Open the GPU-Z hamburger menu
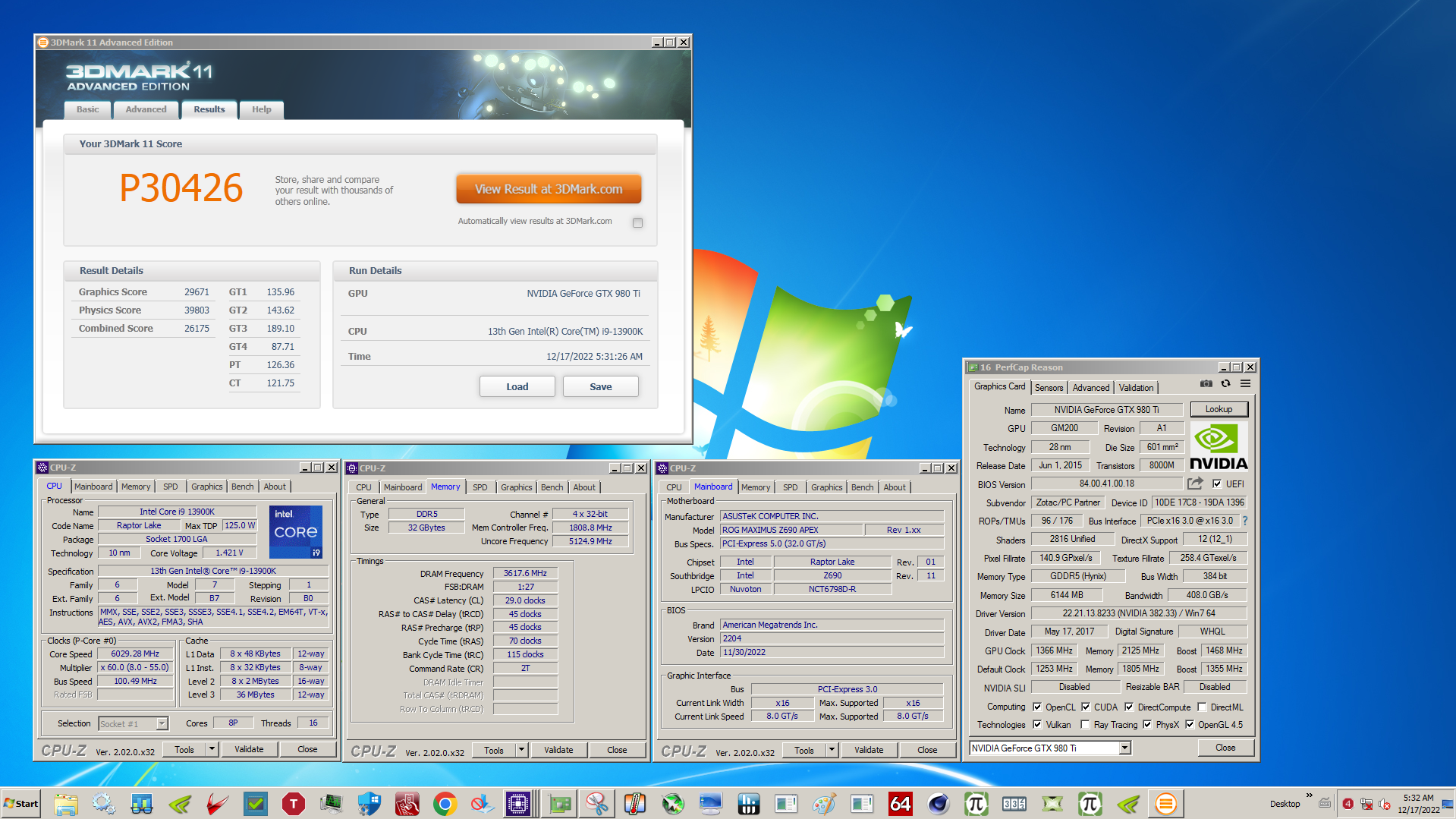 coord(1245,384)
